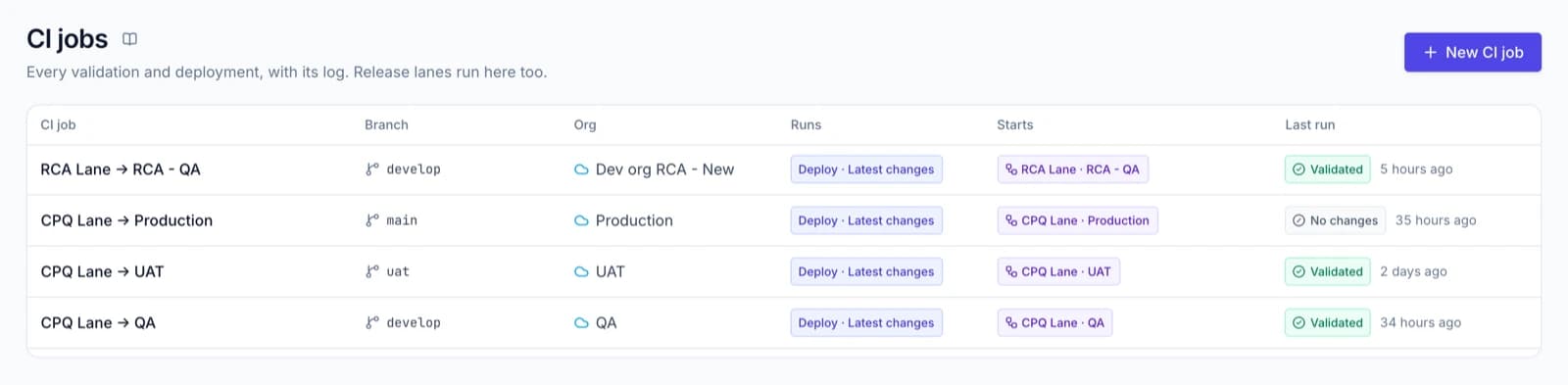Open the CPQ Lane → QA job
1568x385 pixels.
click(98, 322)
